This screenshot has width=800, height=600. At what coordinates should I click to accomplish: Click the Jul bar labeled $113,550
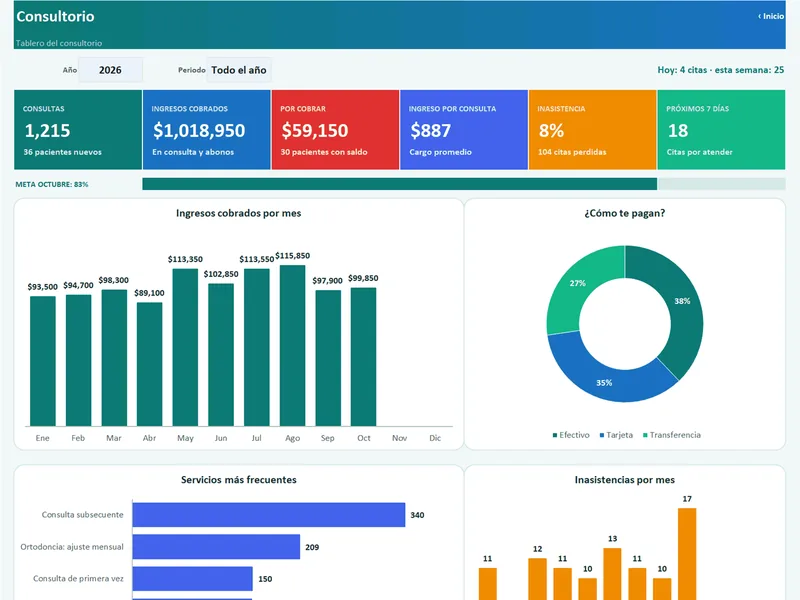257,347
